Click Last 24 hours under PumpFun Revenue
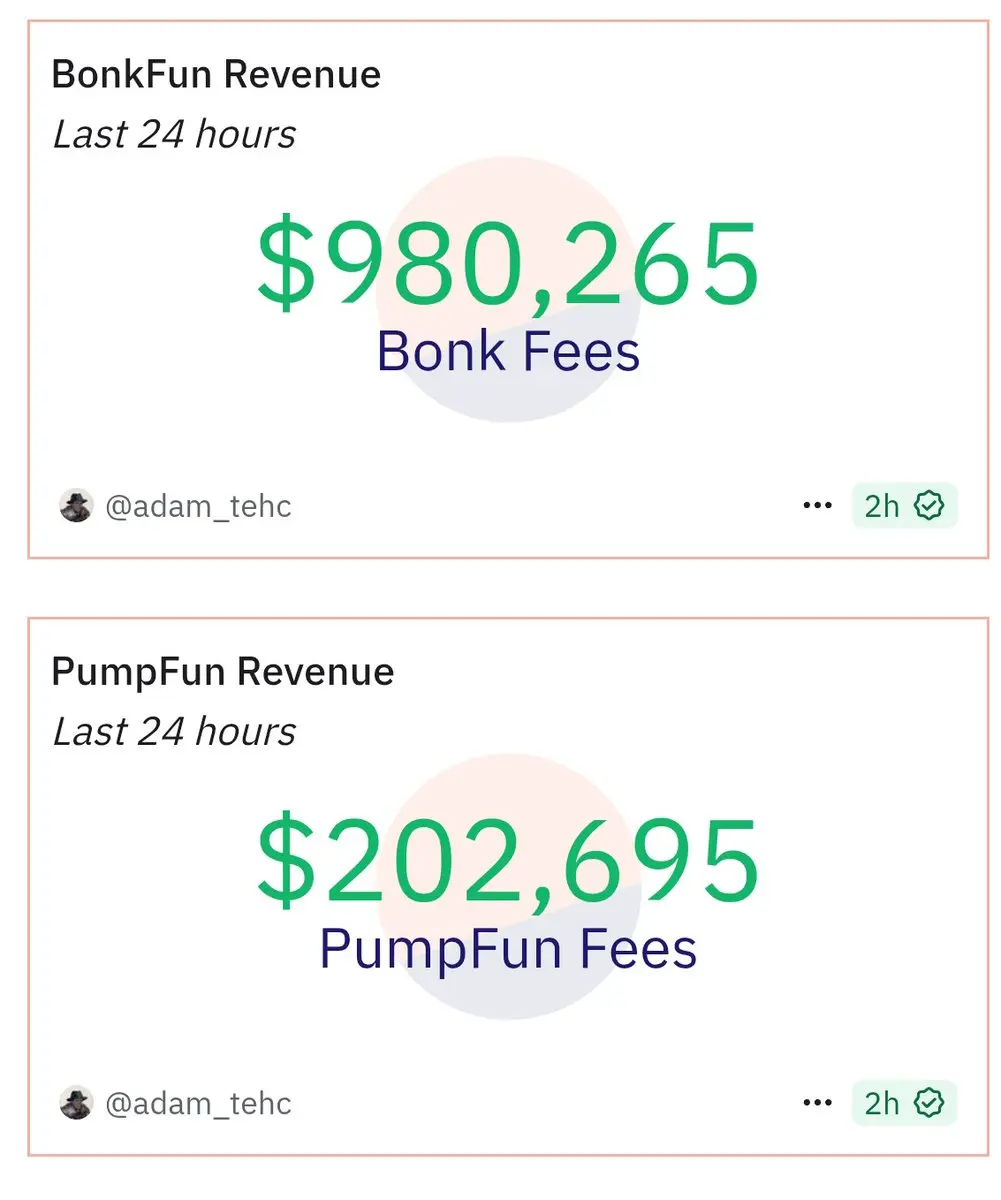Image resolution: width=1001 pixels, height=1200 pixels. click(x=174, y=732)
